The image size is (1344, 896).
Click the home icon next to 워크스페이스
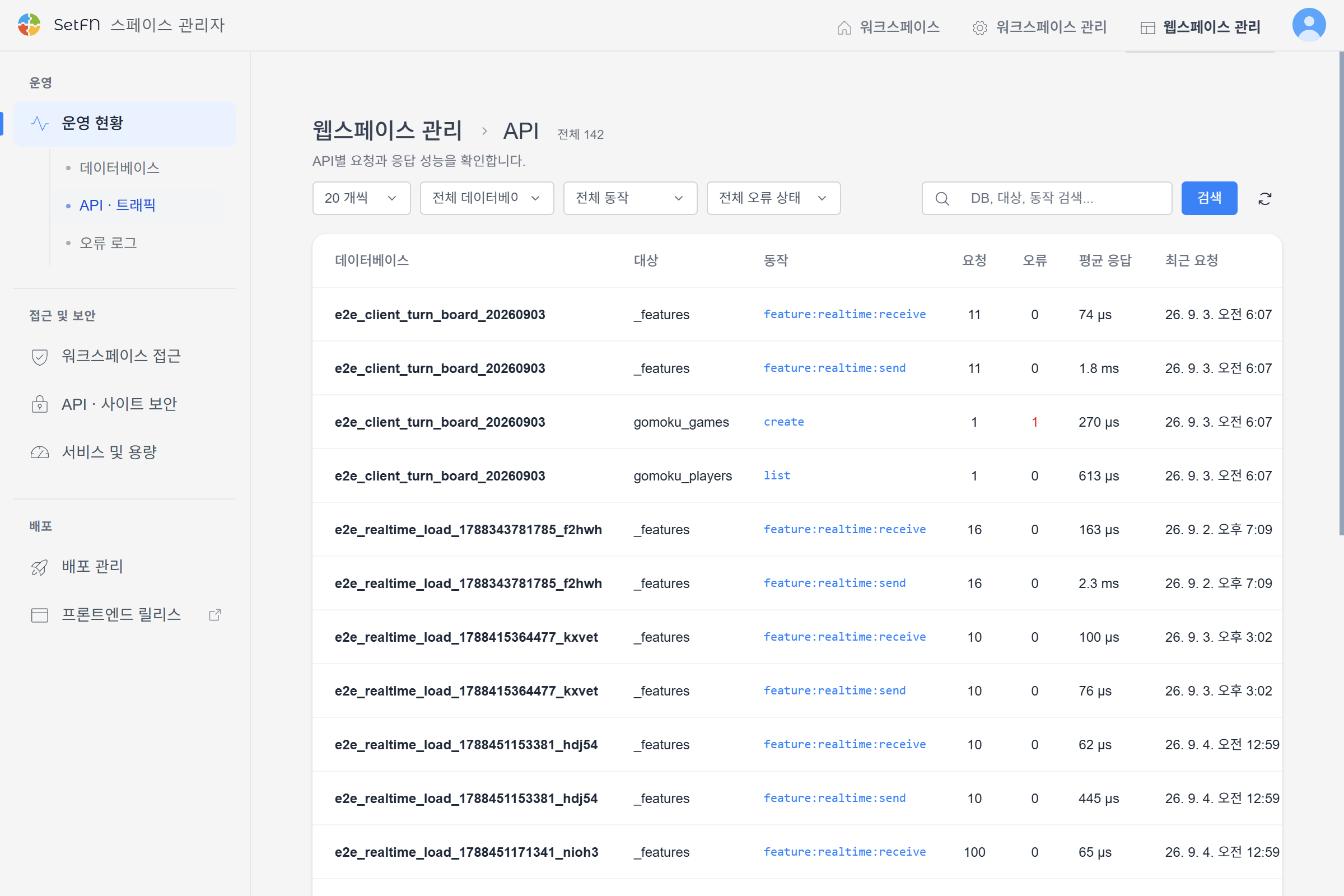click(844, 27)
